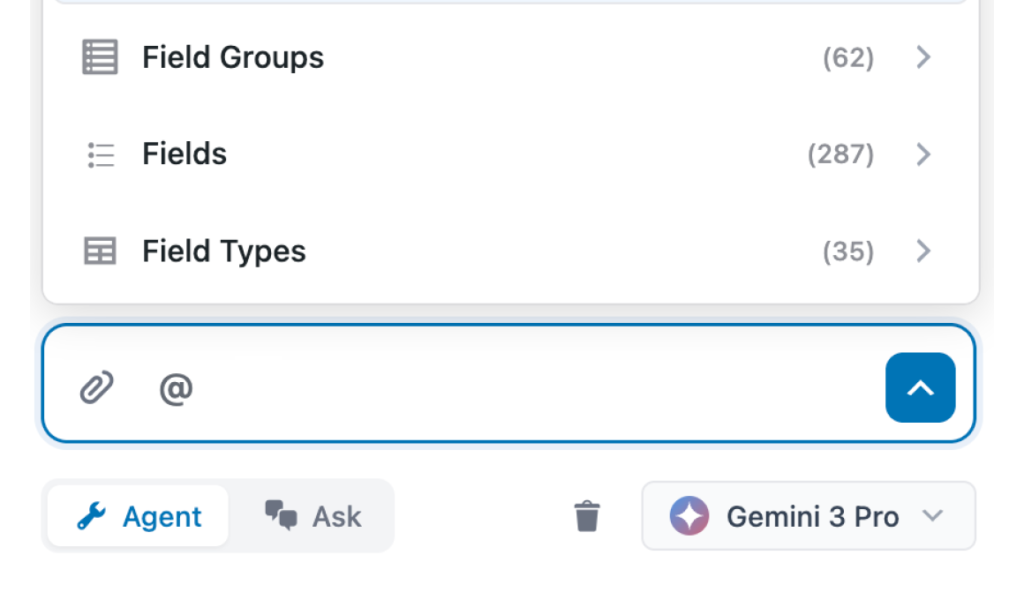The image size is (1024, 600).
Task: Click the Gemini sparkle logo icon
Action: [689, 516]
